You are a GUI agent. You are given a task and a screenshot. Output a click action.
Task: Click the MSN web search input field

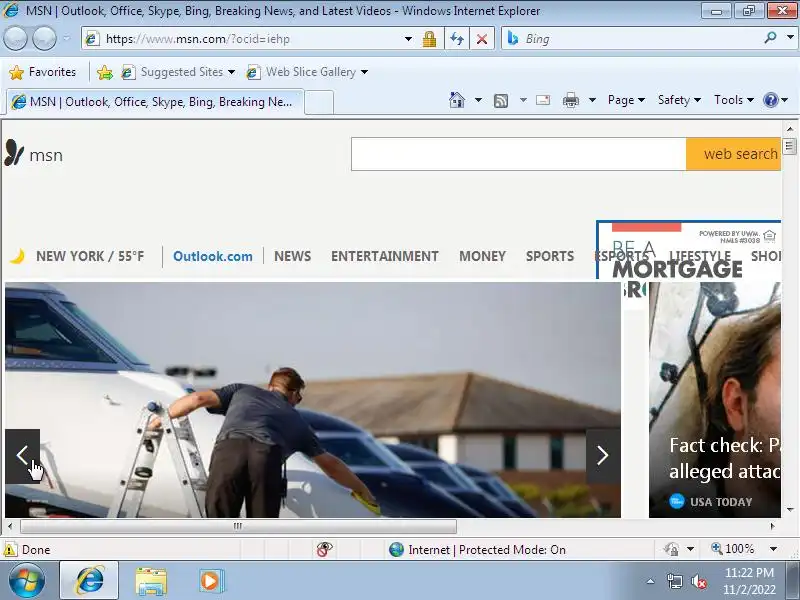tap(518, 154)
